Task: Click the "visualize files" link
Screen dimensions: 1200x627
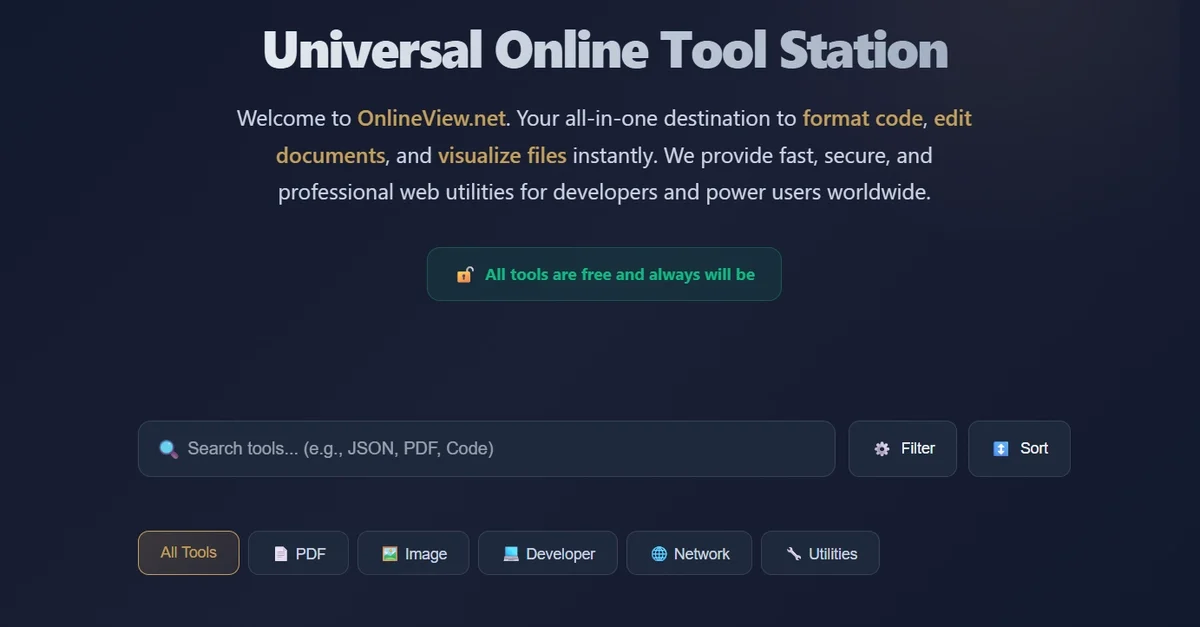Action: tap(503, 155)
